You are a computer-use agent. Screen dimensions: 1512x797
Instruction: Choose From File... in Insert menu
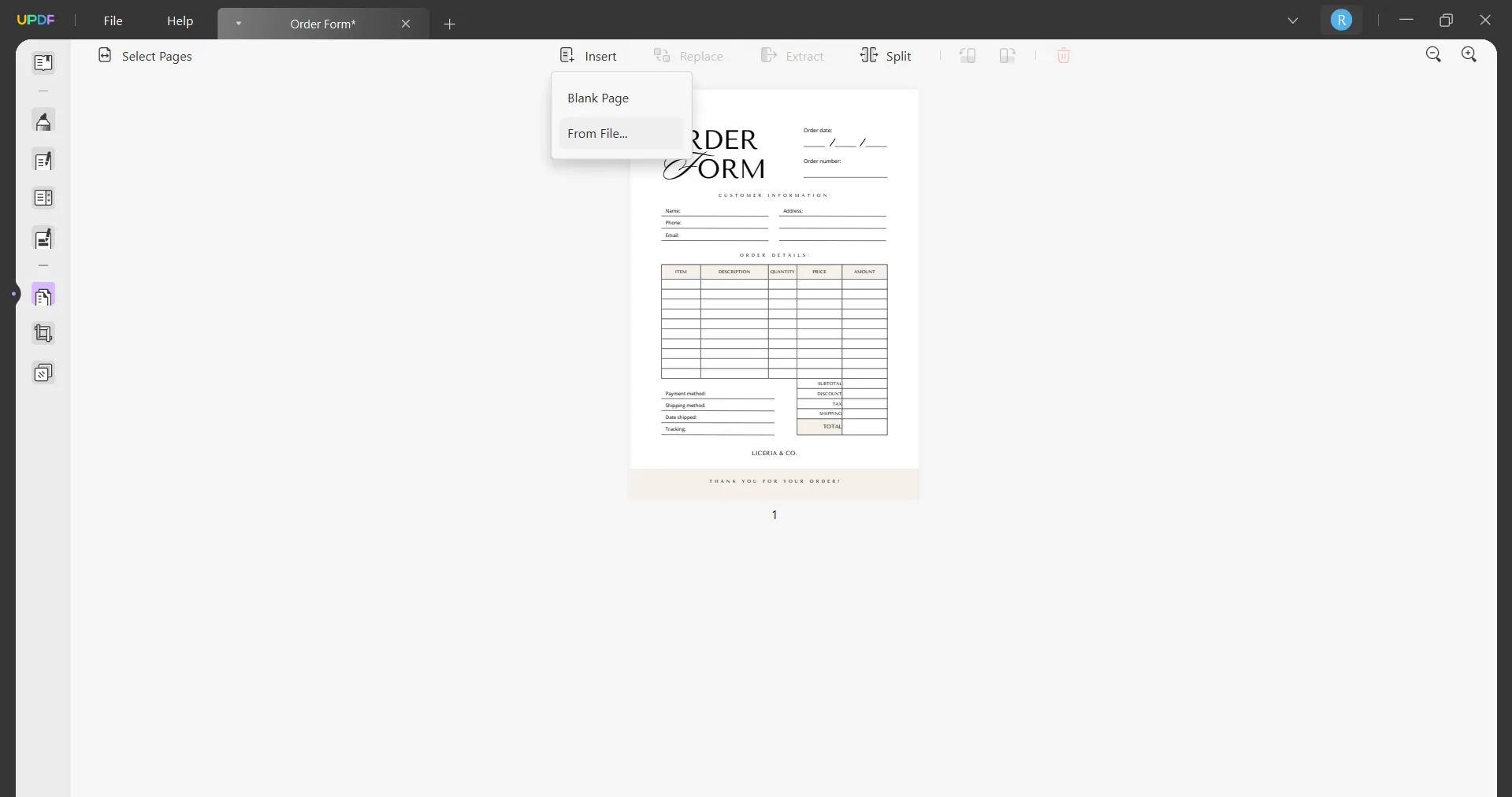tap(621, 134)
